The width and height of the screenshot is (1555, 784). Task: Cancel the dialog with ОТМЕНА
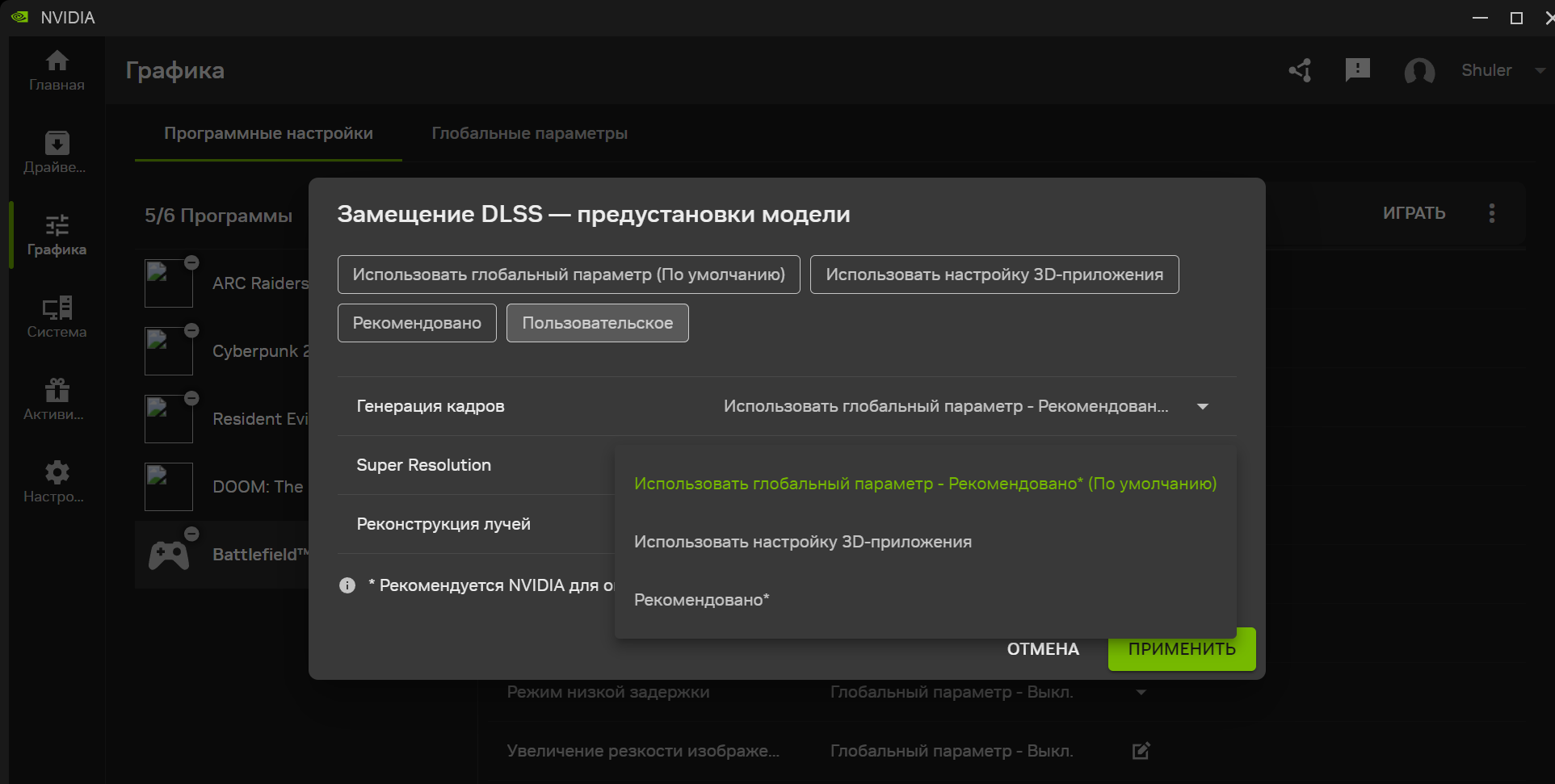(x=1042, y=648)
